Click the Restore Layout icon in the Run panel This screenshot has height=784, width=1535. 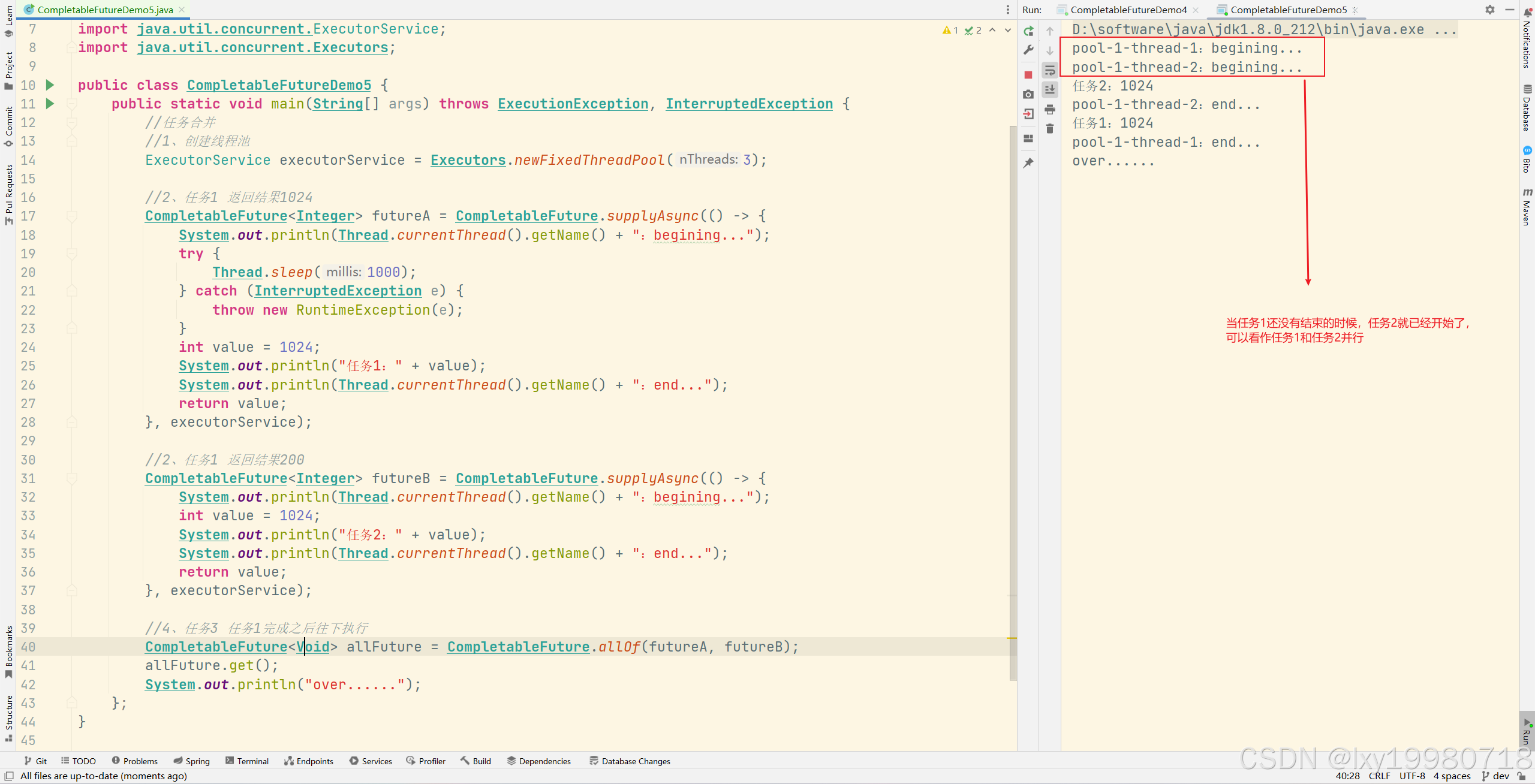point(1028,138)
